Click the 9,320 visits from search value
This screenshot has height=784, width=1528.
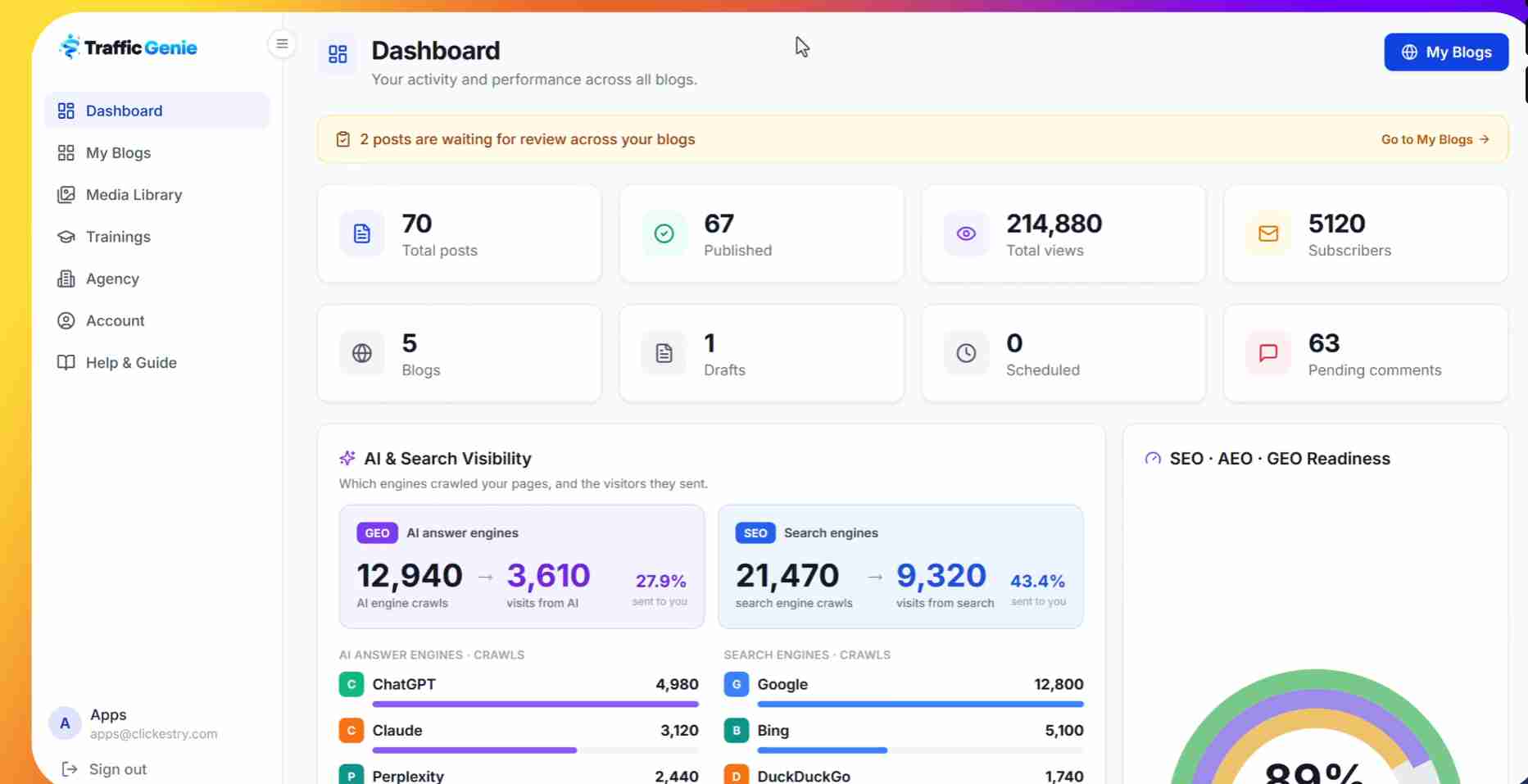(941, 575)
